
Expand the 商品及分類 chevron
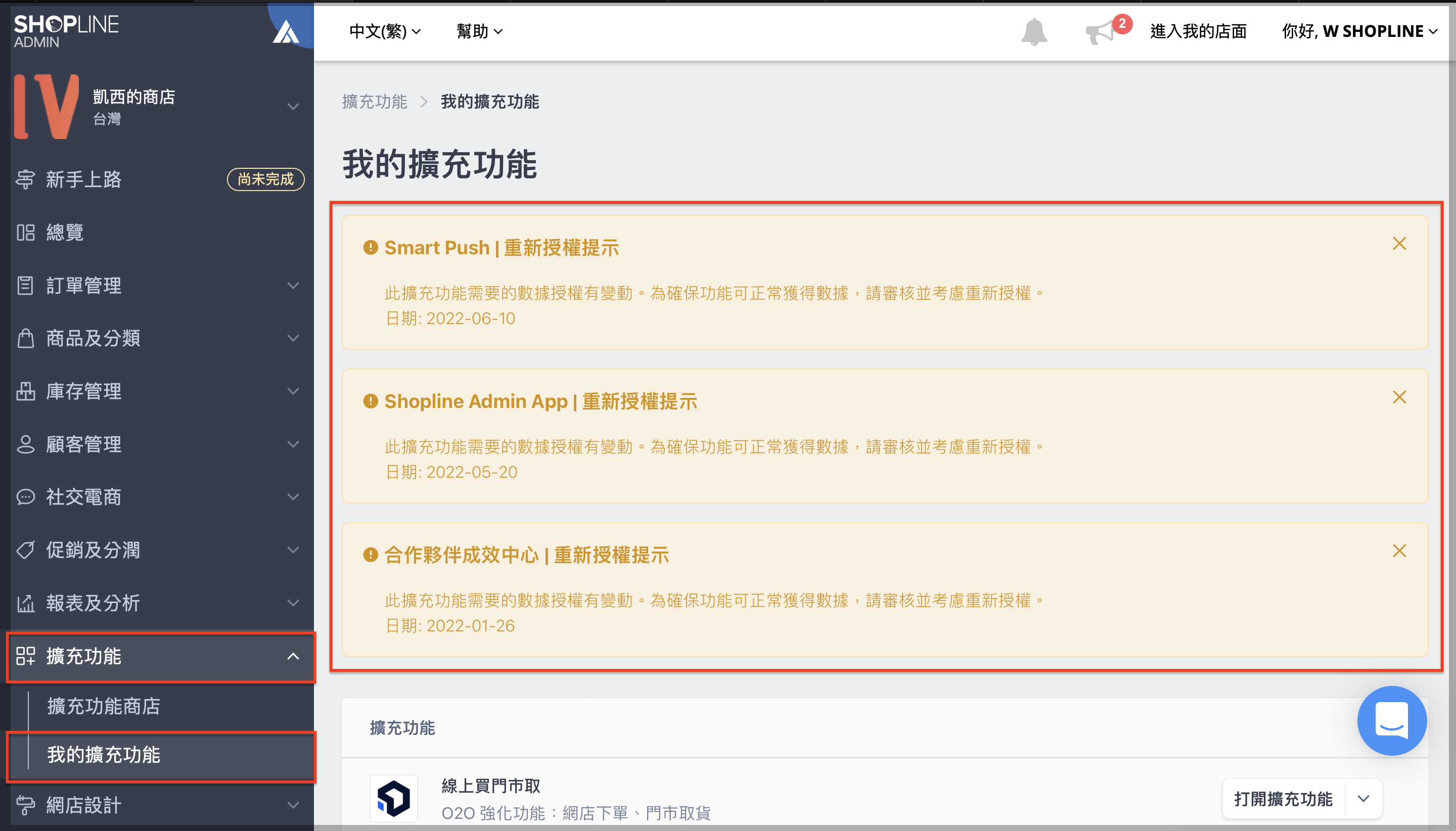point(293,338)
